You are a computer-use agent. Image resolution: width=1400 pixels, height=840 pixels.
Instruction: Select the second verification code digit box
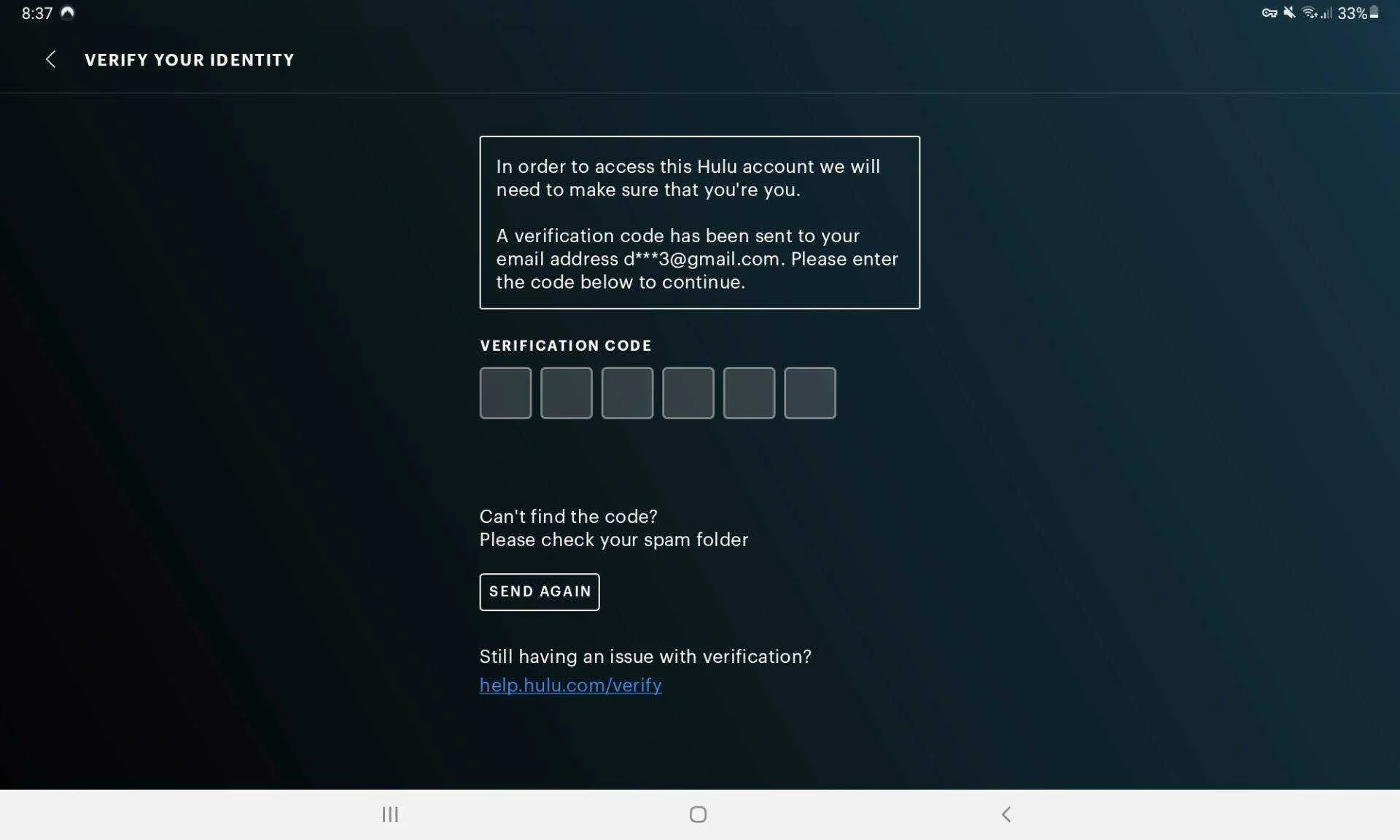tap(567, 393)
